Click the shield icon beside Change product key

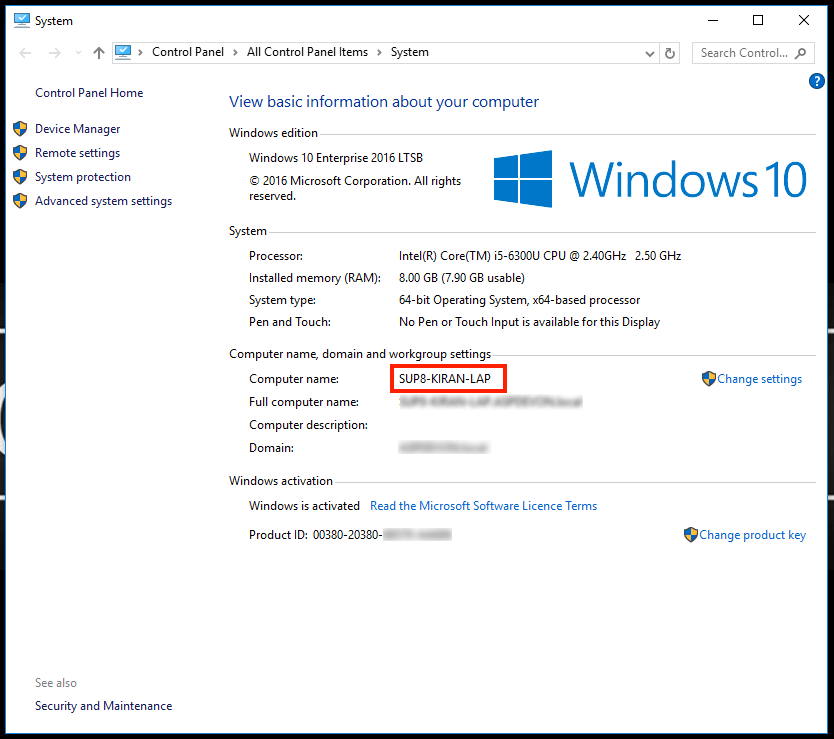[691, 535]
